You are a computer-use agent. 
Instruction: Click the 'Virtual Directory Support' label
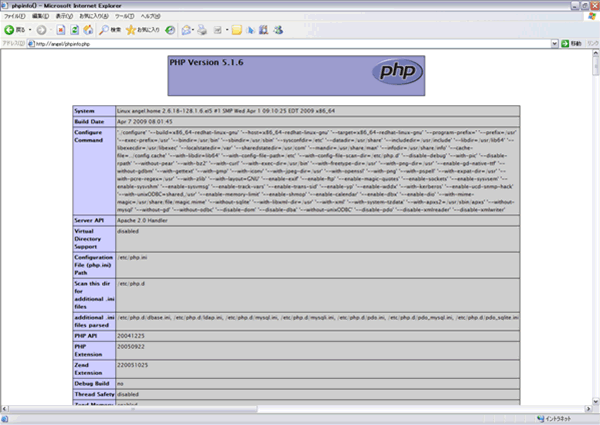click(x=88, y=239)
